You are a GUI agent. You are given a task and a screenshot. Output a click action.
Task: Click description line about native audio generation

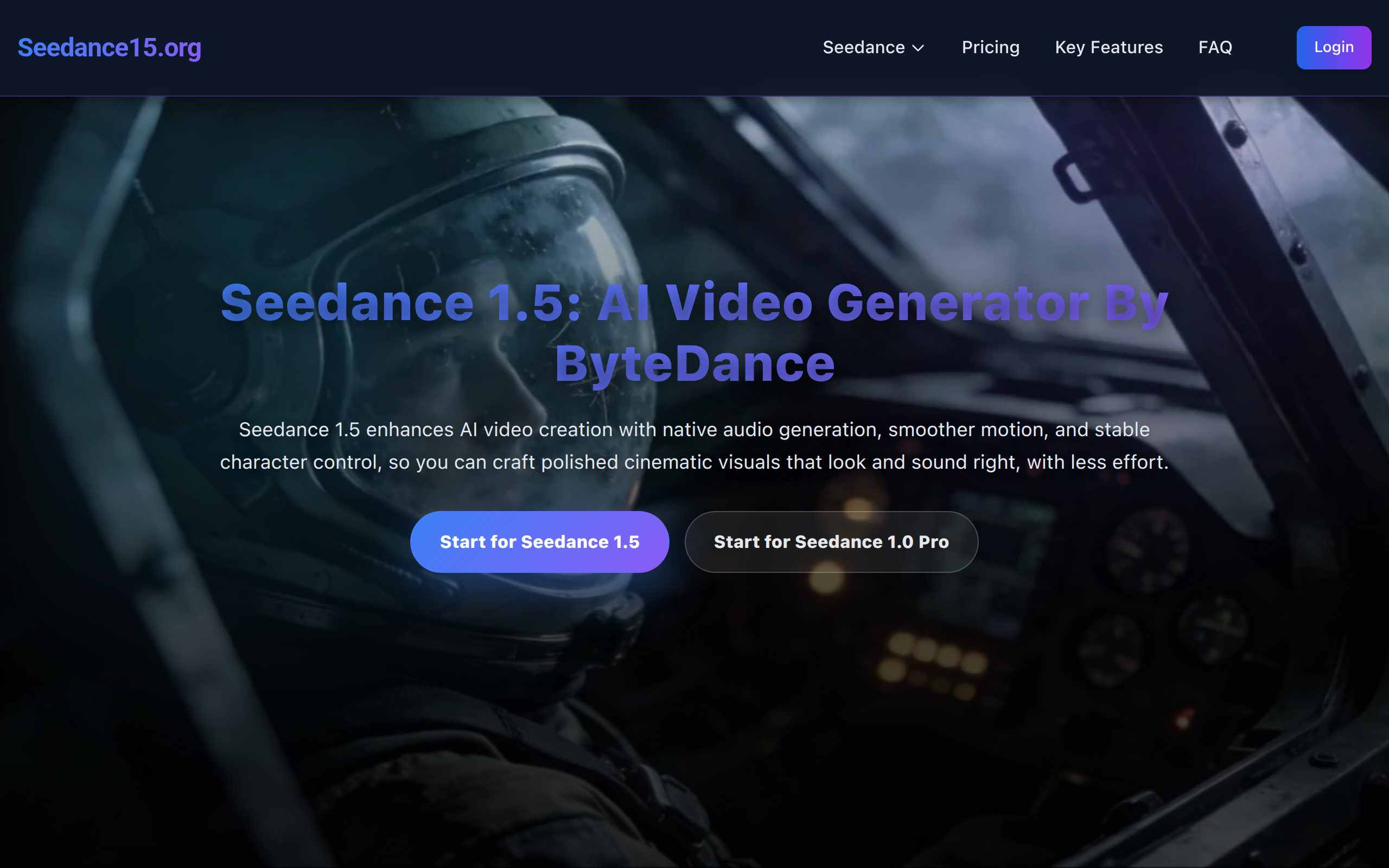[x=694, y=430]
